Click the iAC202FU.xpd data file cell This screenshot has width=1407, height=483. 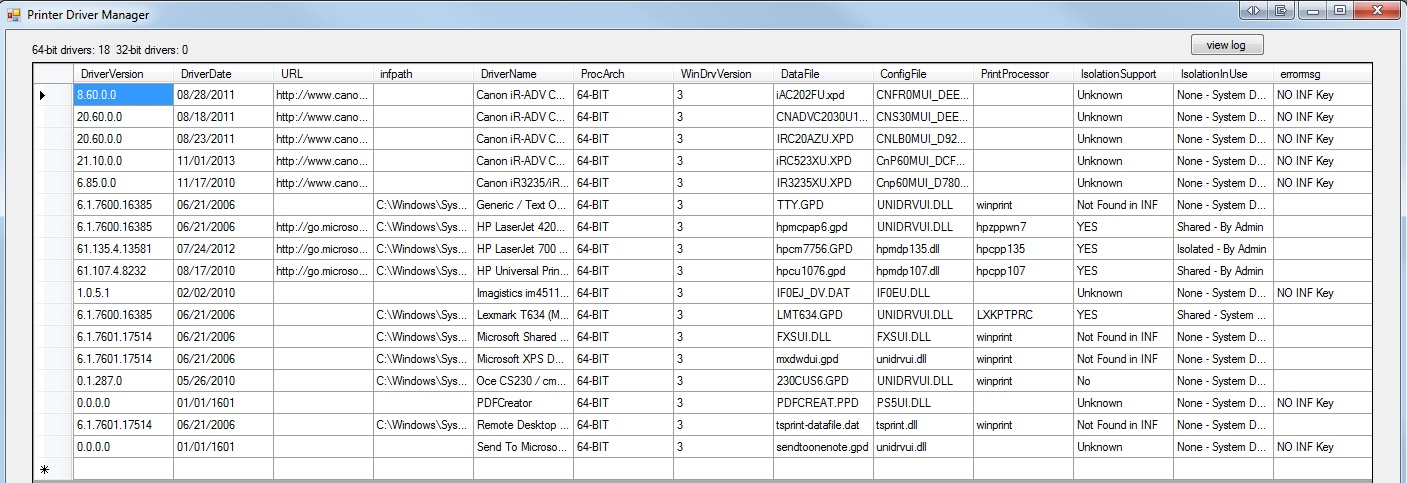coord(823,95)
